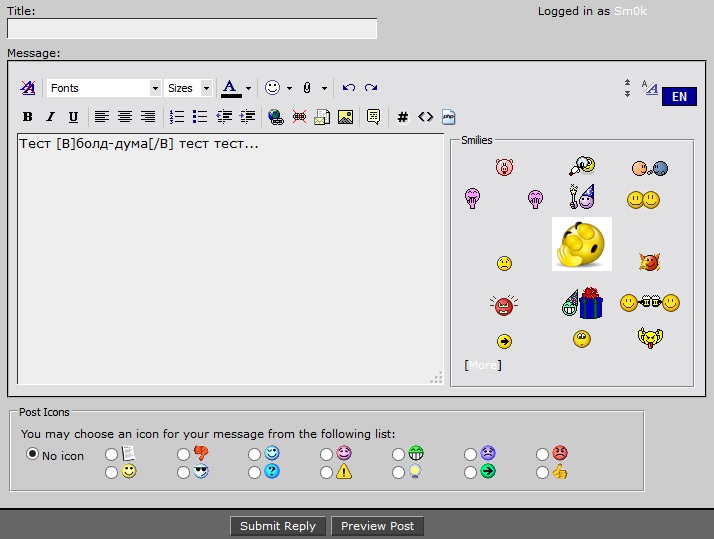714x539 pixels.
Task: Open the smilies dropdown arrow in toolbar
Action: 289,88
